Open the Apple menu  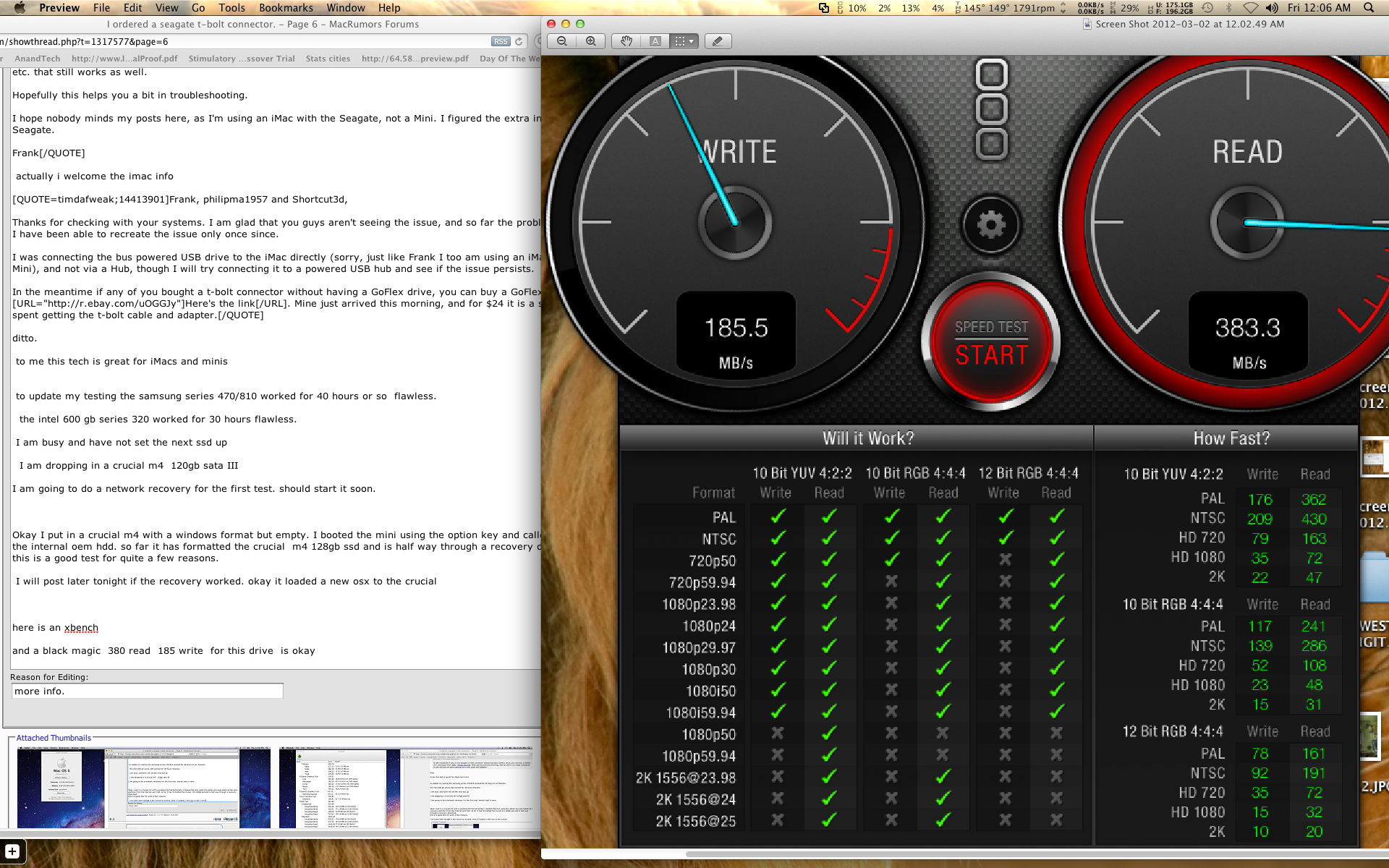(20, 8)
